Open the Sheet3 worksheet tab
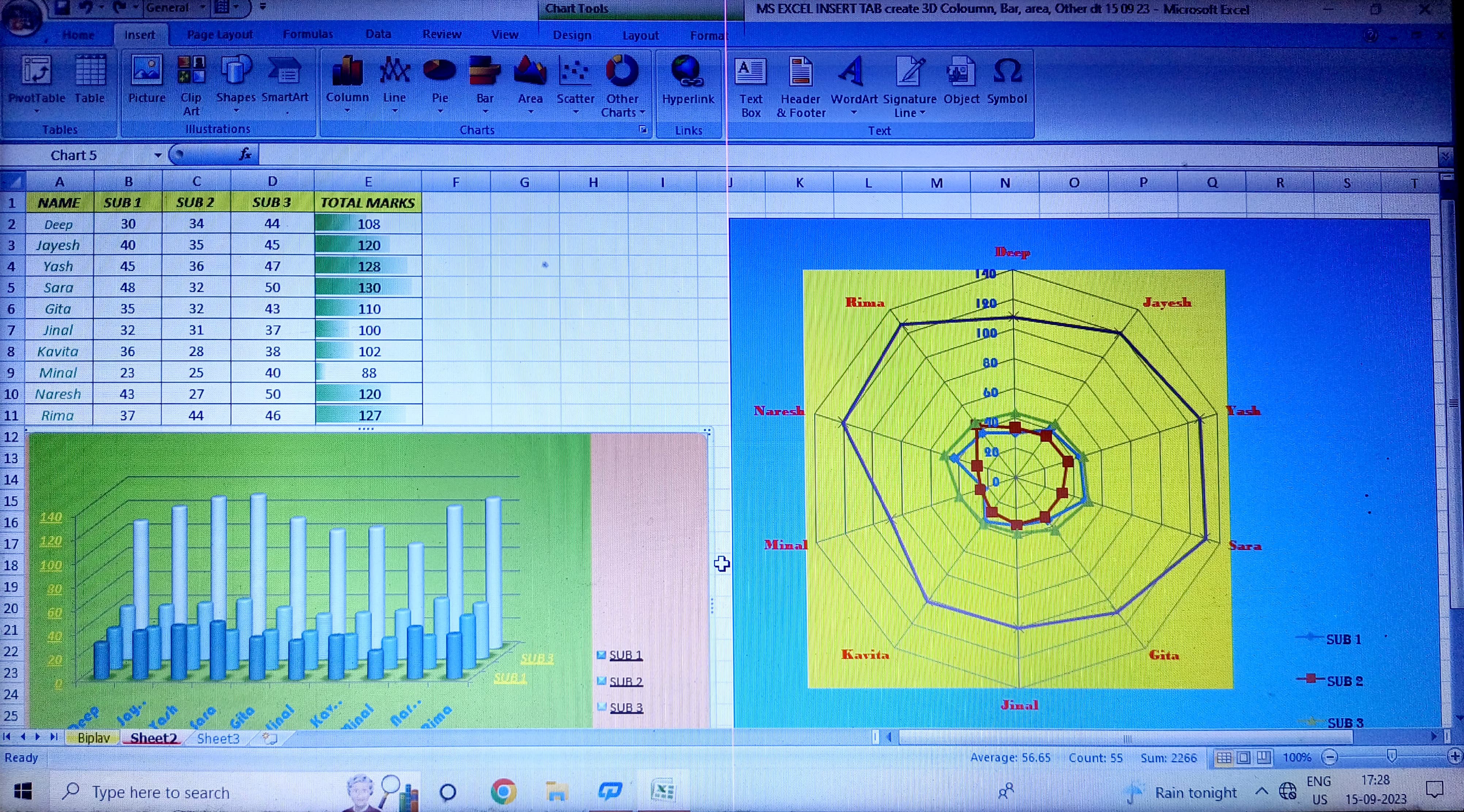The height and width of the screenshot is (812, 1464). [x=218, y=738]
